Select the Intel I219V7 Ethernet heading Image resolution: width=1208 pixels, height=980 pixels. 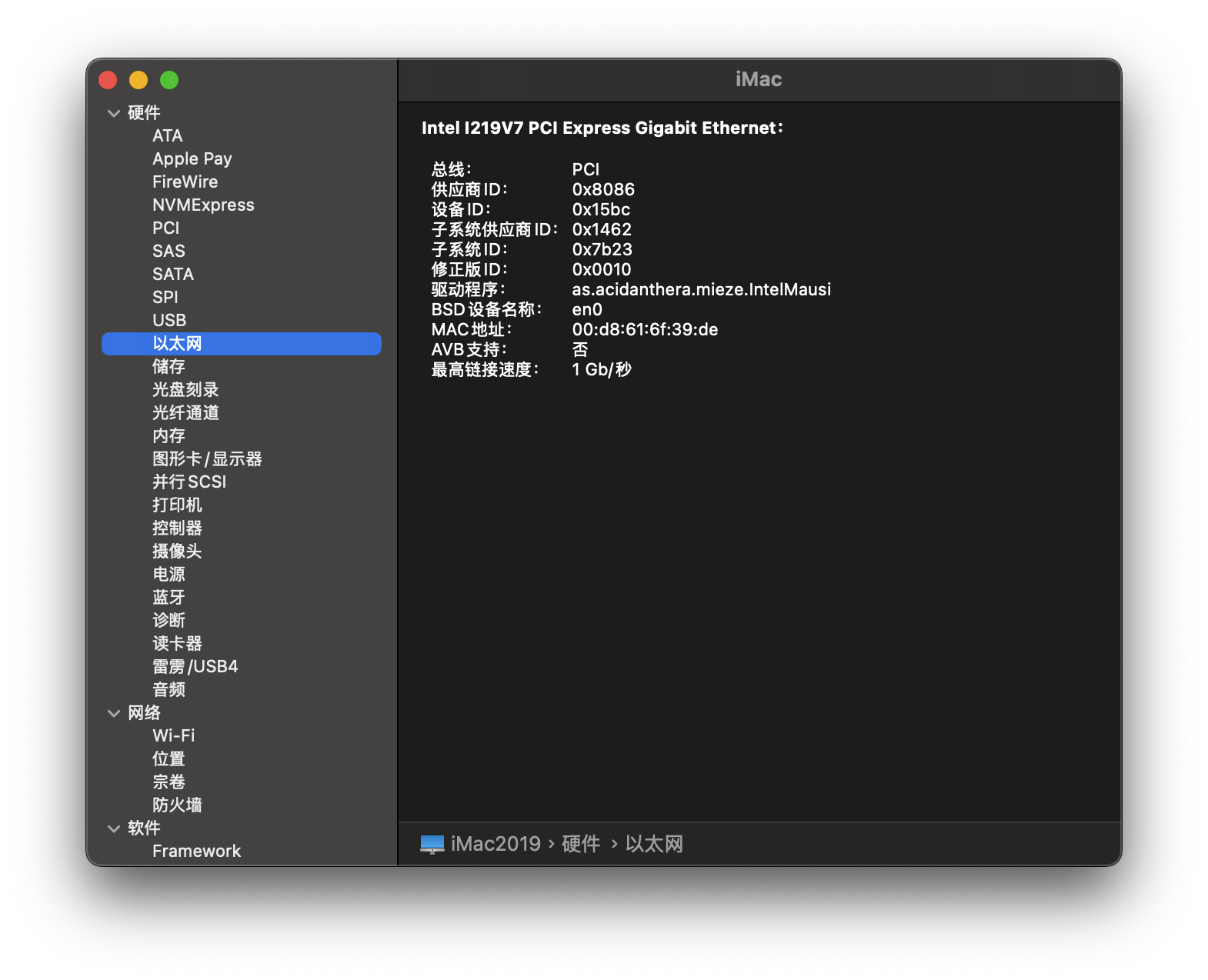(602, 128)
